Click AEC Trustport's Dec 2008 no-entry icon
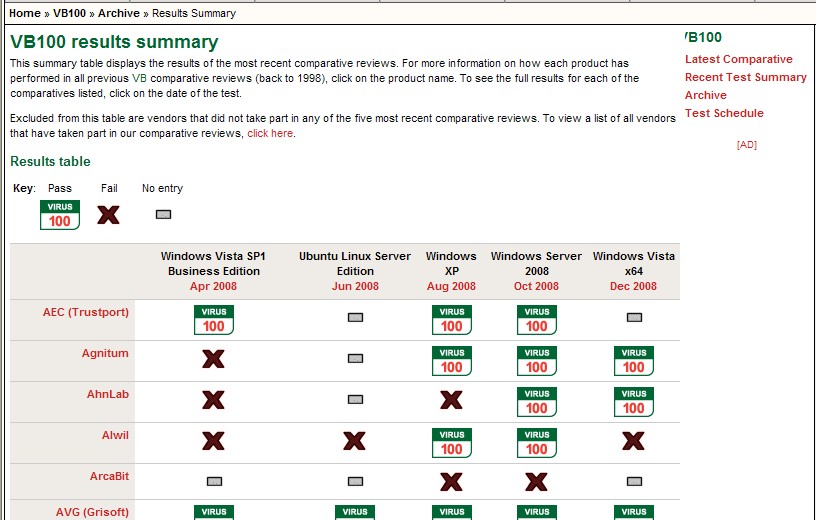The height and width of the screenshot is (520, 816). click(634, 318)
